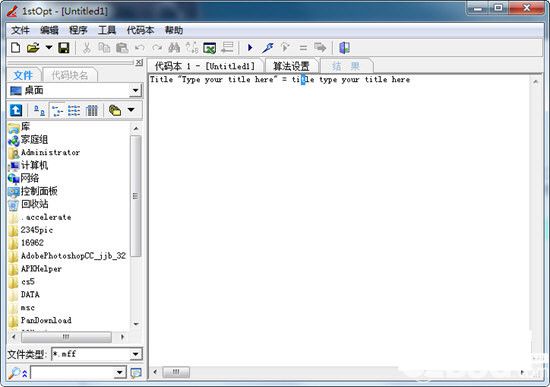The height and width of the screenshot is (387, 550).
Task: Select the 网络 item
Action: tap(29, 178)
